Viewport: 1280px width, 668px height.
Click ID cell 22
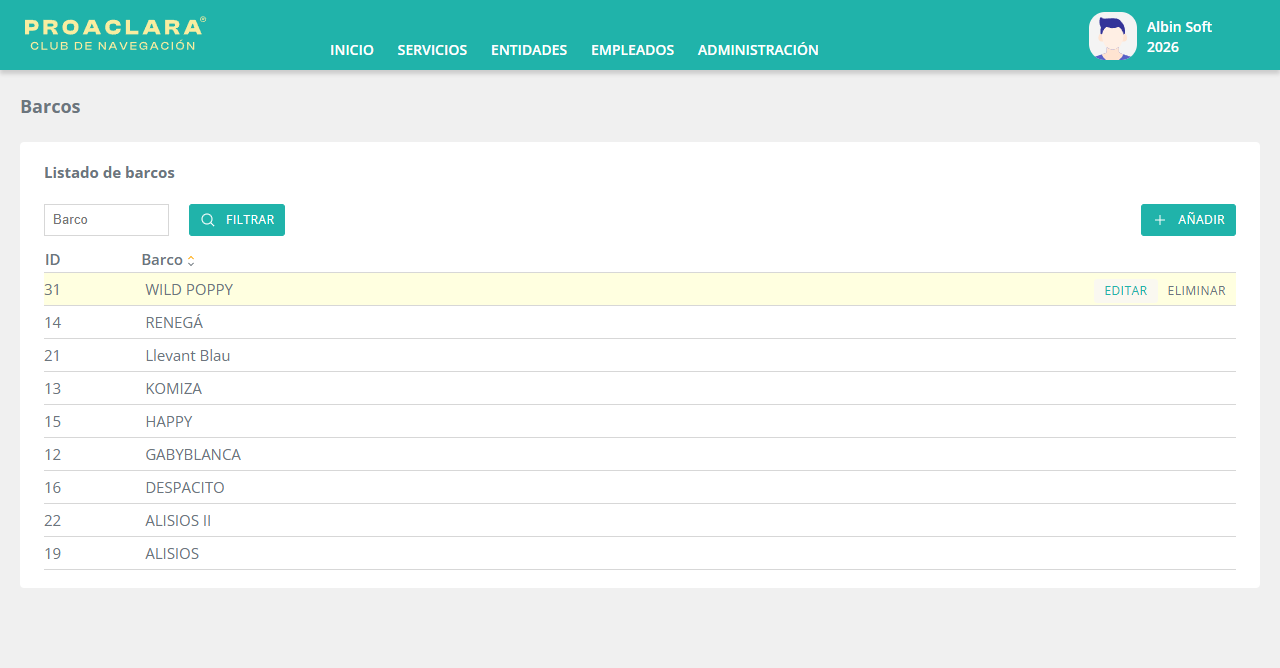(x=53, y=521)
